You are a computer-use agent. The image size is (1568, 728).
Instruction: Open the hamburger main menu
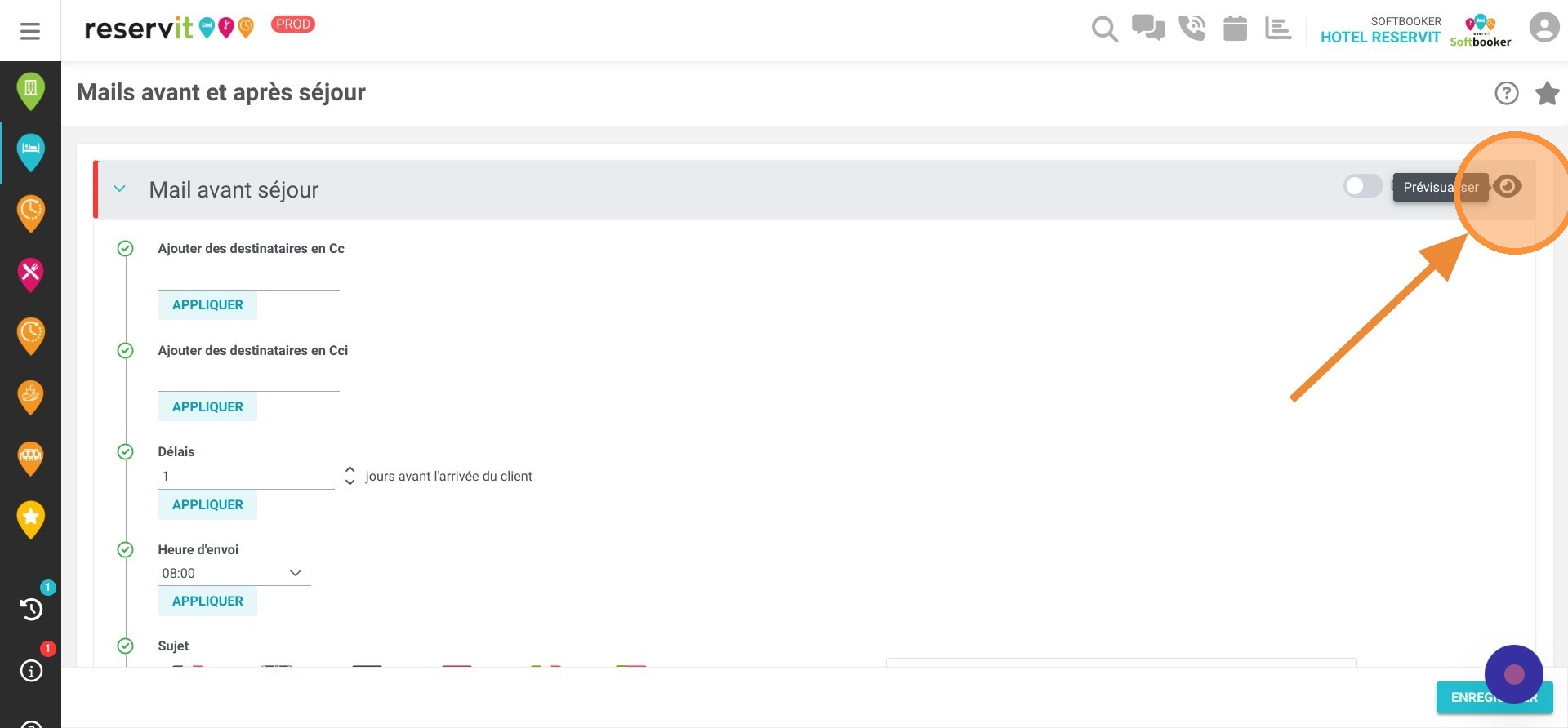(30, 31)
